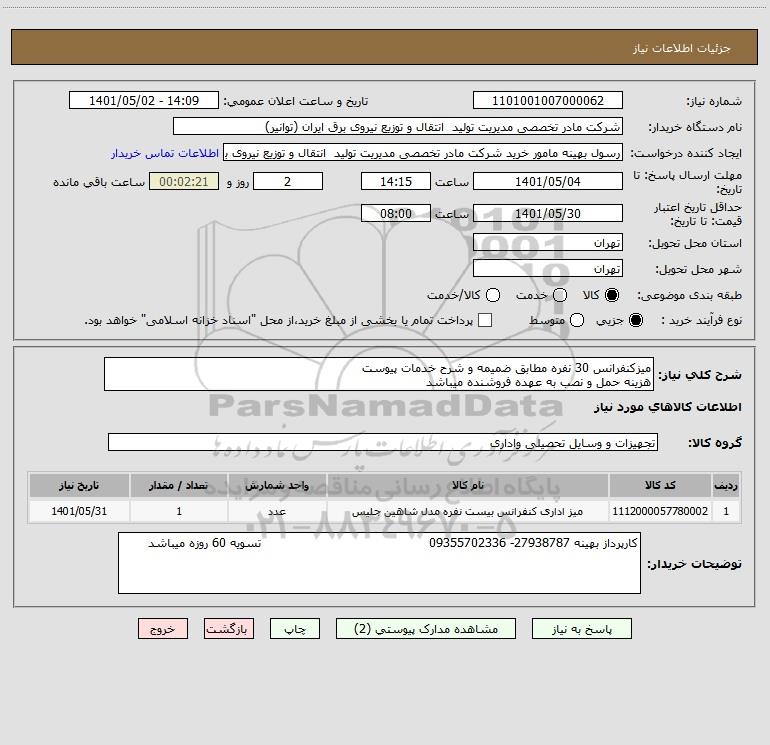Click the تعداد / مقدار column header
Image resolution: width=770 pixels, height=745 pixels.
click(x=179, y=485)
